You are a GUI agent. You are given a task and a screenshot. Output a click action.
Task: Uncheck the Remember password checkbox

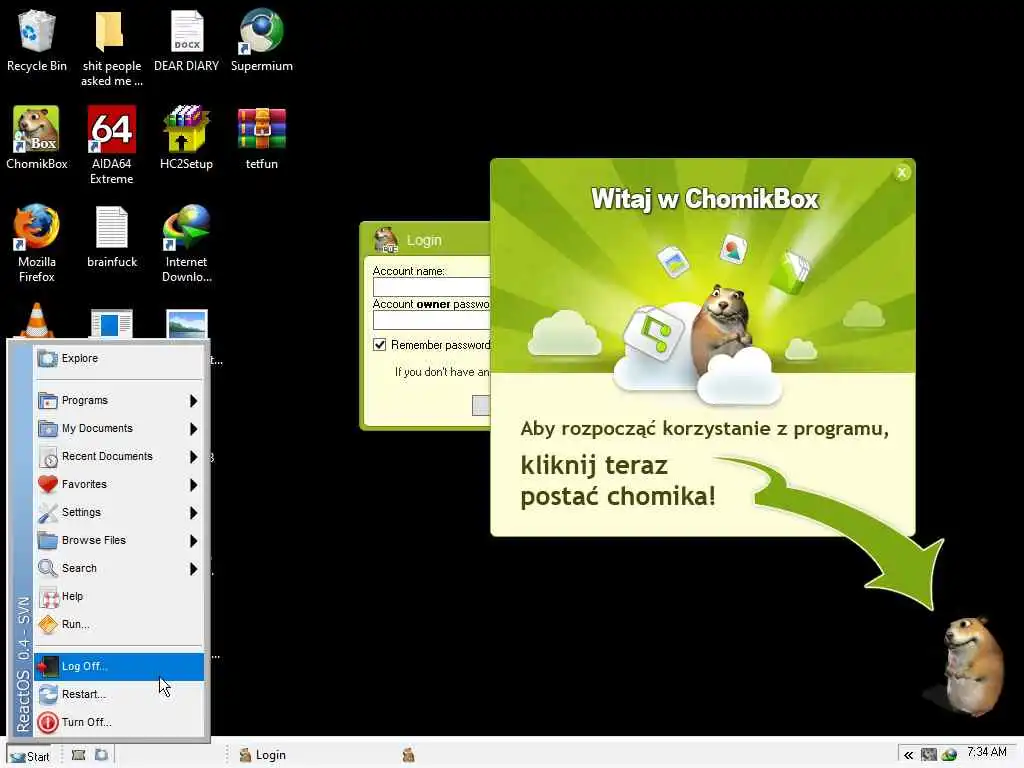[379, 345]
